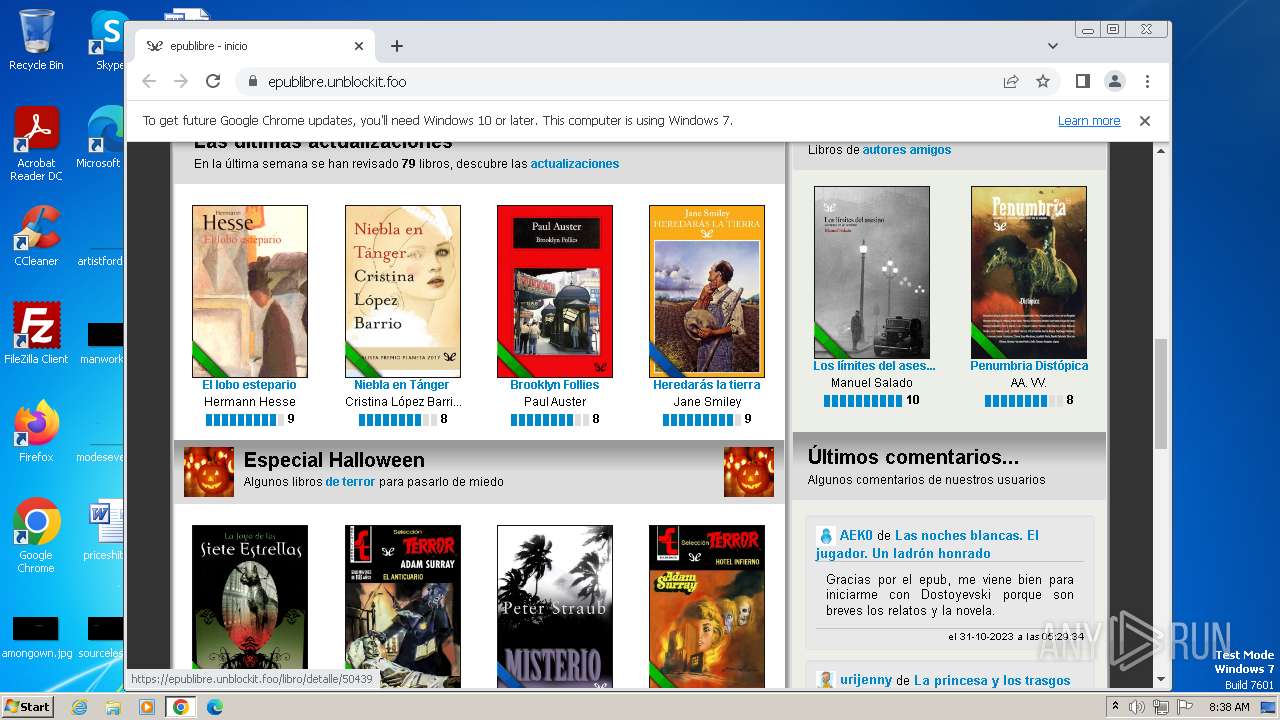Click the Chrome forward arrow

point(181,81)
